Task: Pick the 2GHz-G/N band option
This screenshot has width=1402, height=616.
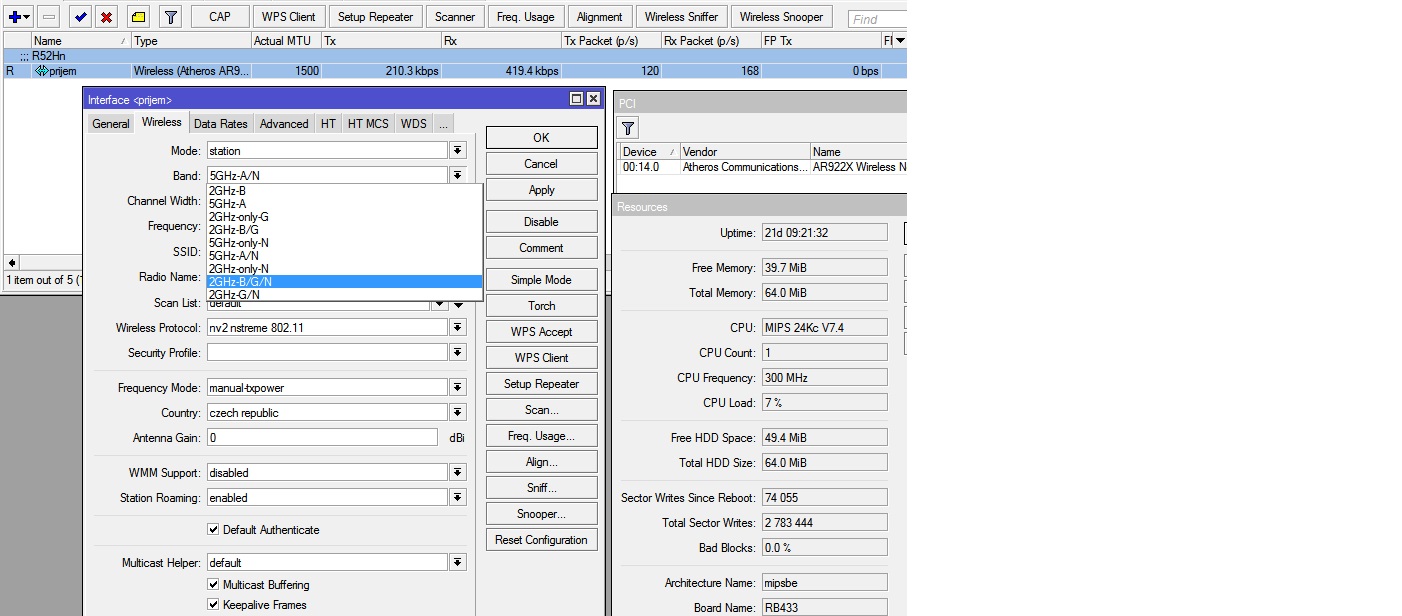Action: 344,294
